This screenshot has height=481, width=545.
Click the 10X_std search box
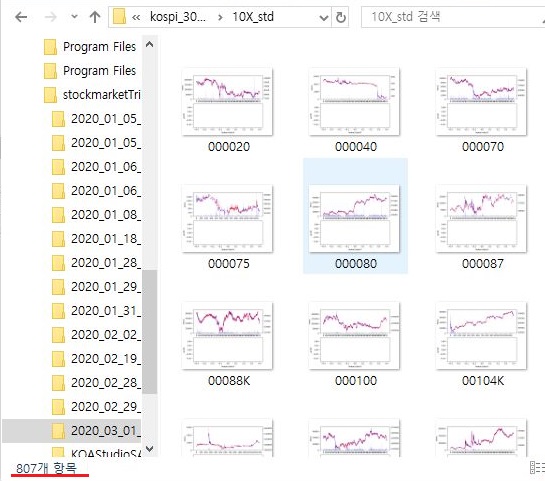click(452, 17)
